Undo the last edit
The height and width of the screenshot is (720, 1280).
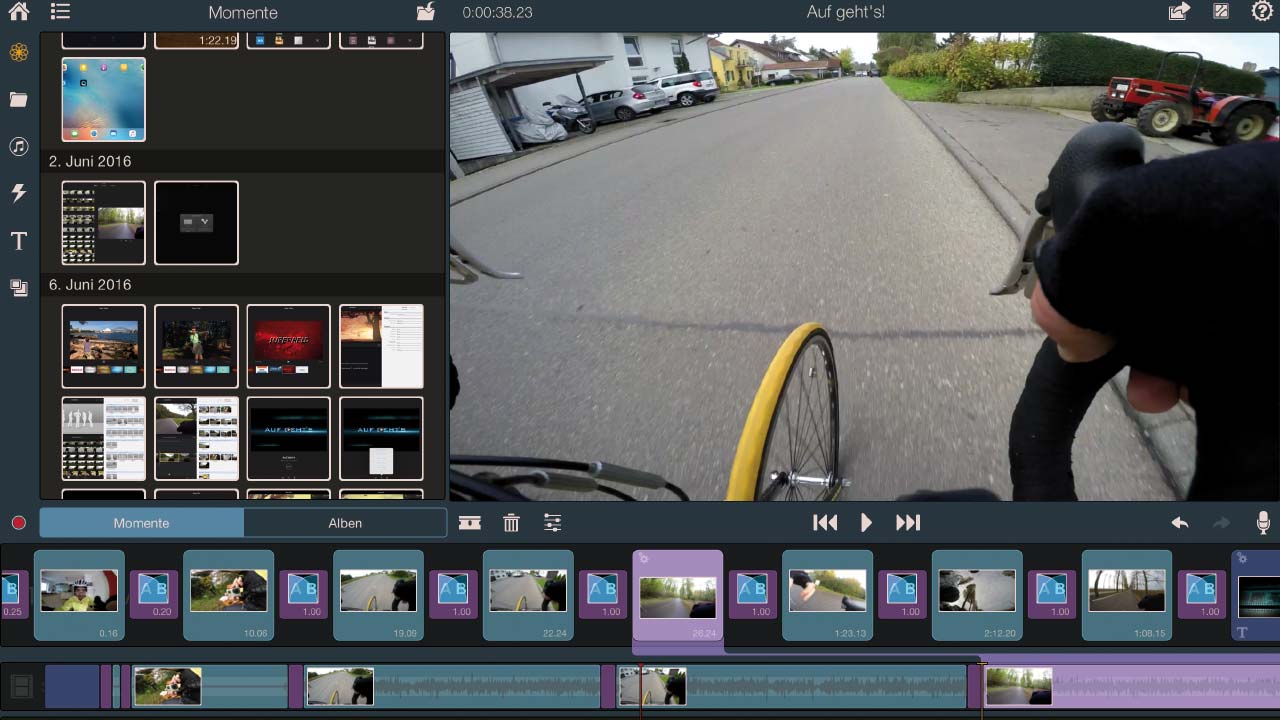pyautogui.click(x=1180, y=523)
